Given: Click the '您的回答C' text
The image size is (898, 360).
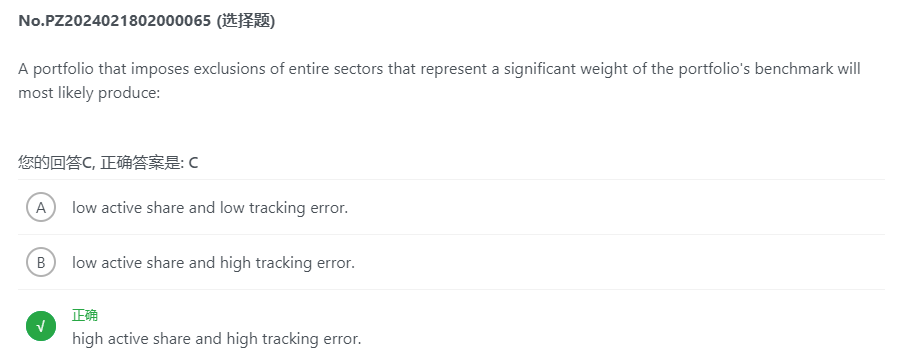Looking at the screenshot, I should point(55,163).
